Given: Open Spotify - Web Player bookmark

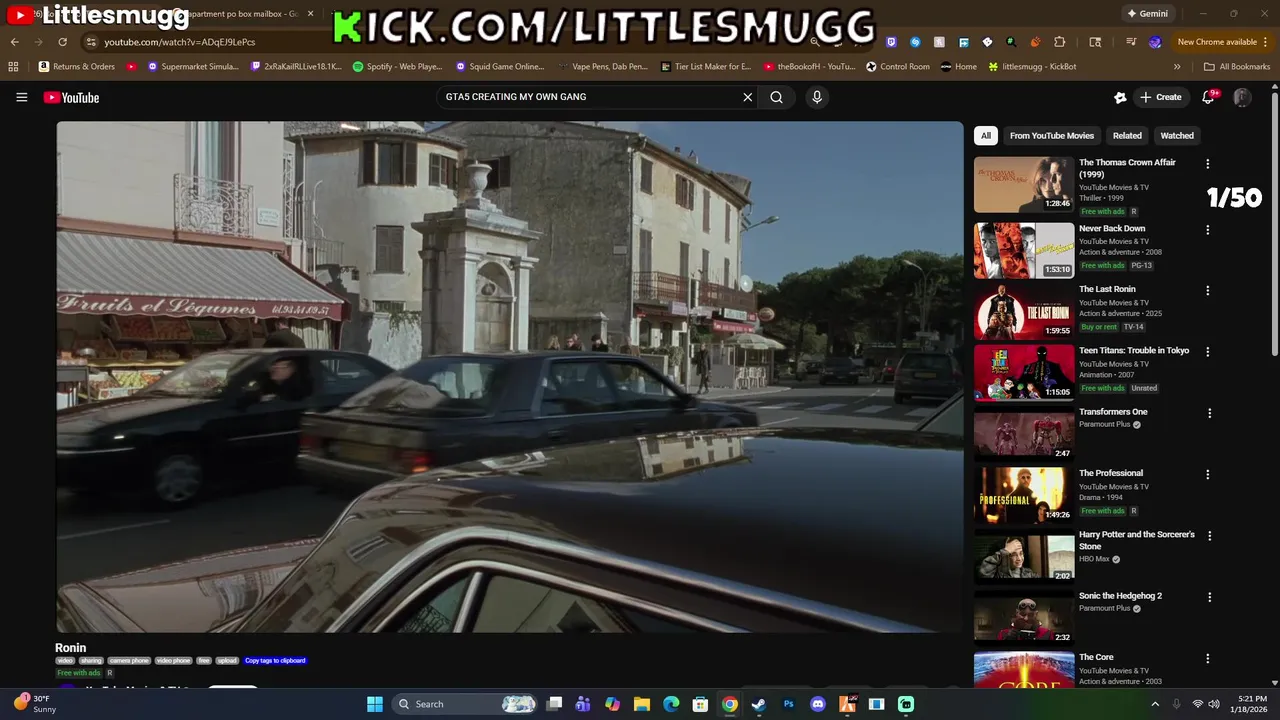Looking at the screenshot, I should (397, 67).
